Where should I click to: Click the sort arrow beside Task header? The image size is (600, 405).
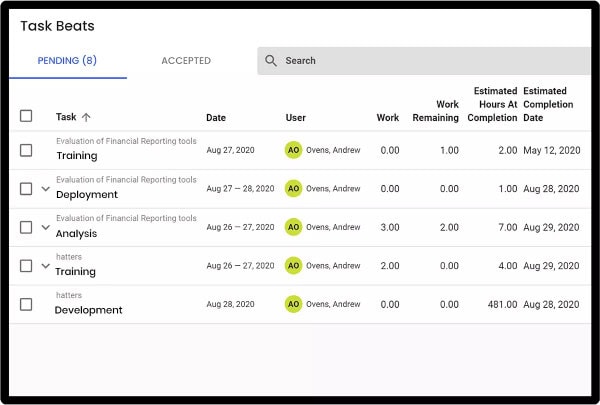[x=86, y=117]
